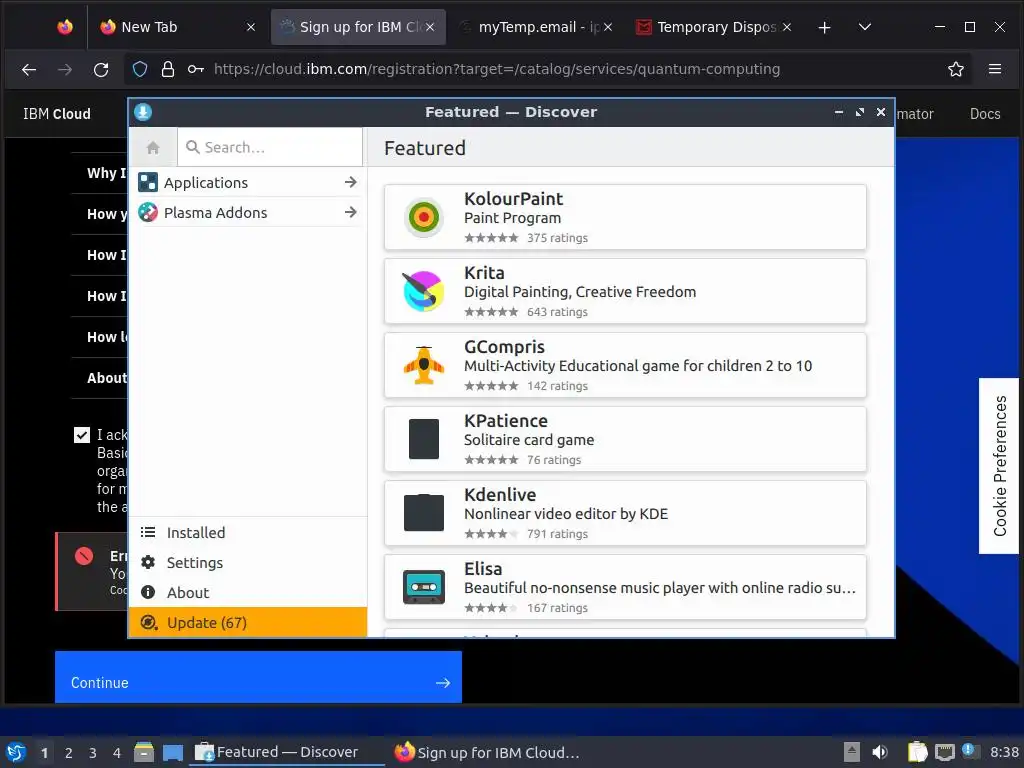Click the volume speaker tray icon
The height and width of the screenshot is (768, 1024).
click(880, 752)
